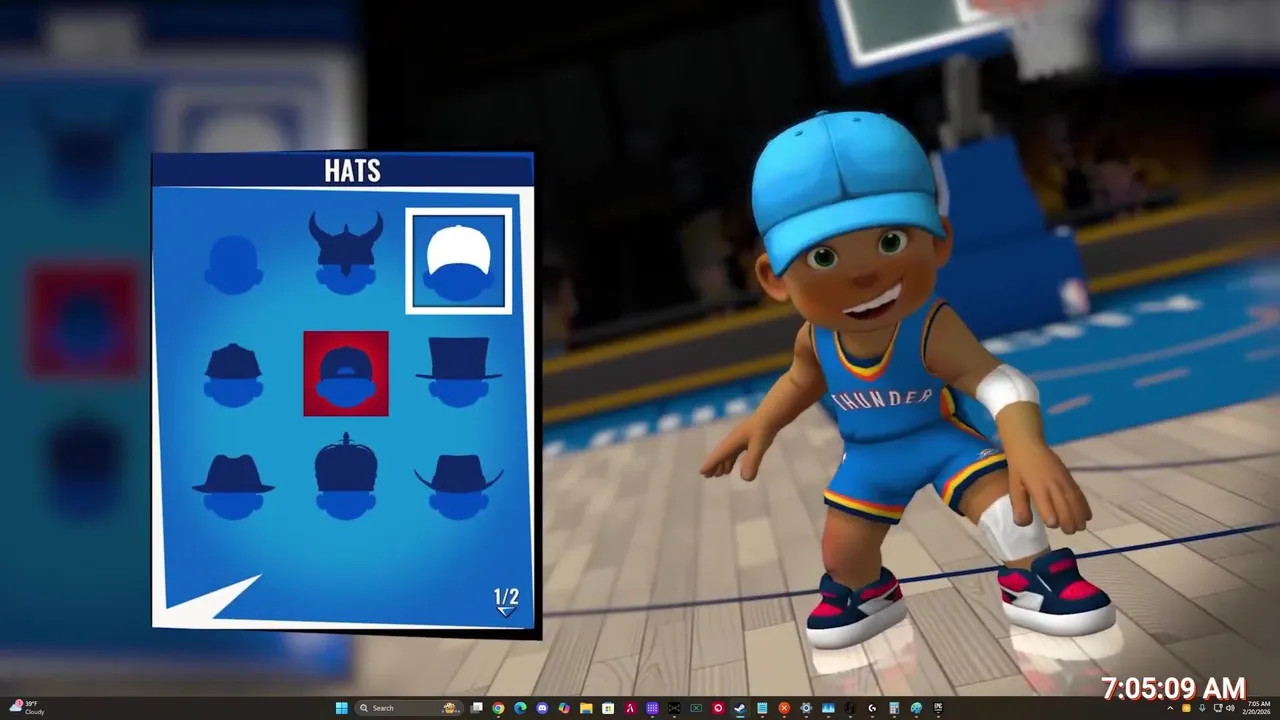Select the fedora hat option
Viewport: 1280px width, 720px height.
tap(233, 486)
